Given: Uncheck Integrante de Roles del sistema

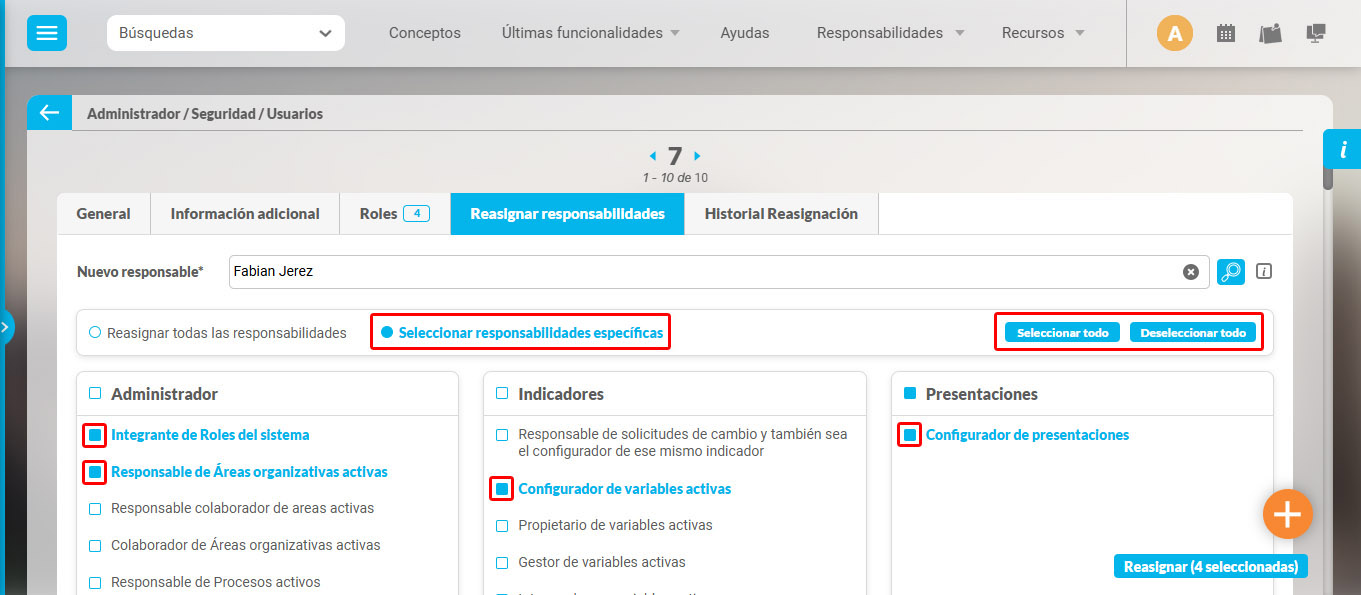Looking at the screenshot, I should click(x=94, y=434).
